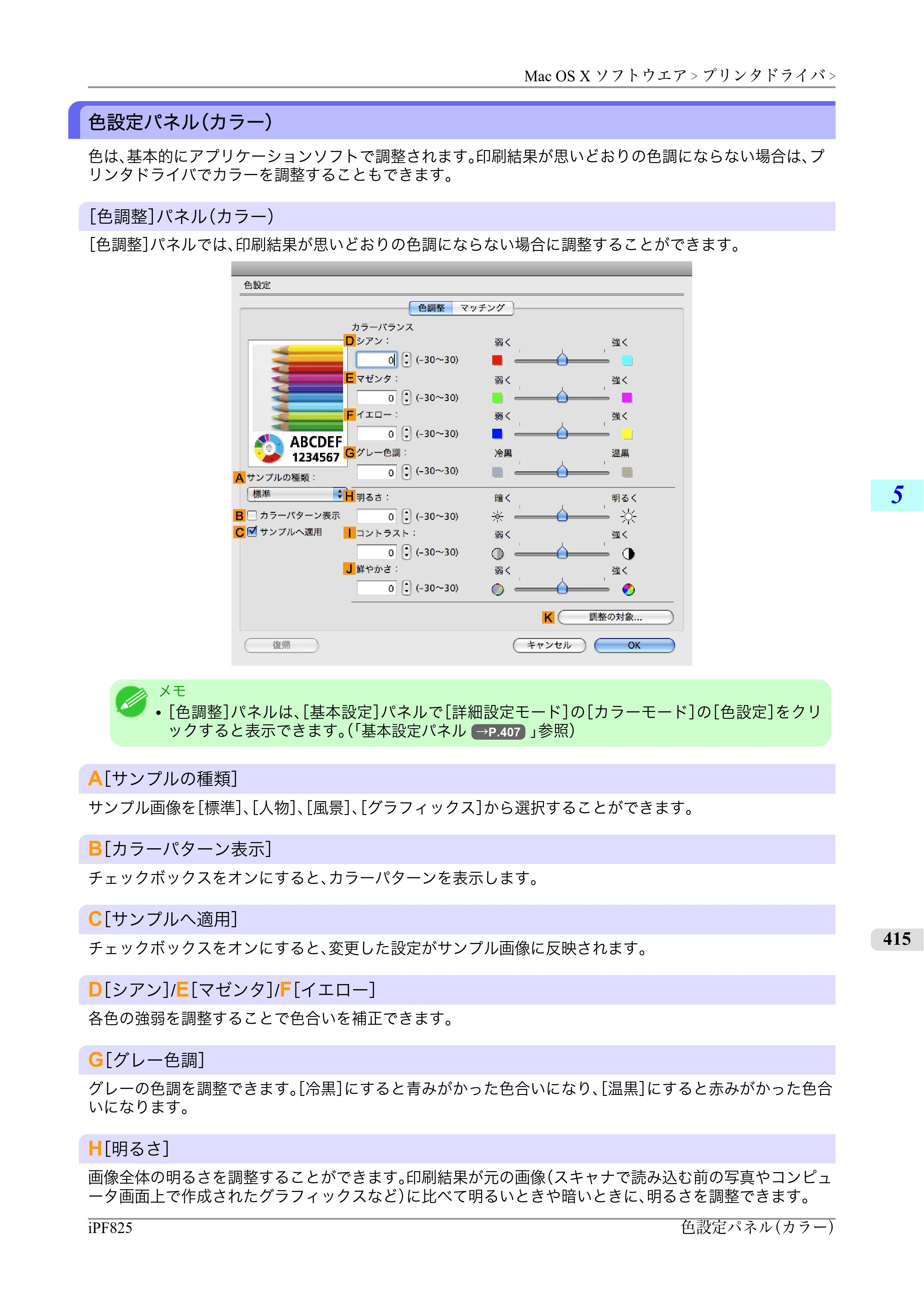
Task: Click the Brightness slider handle
Action: [x=562, y=515]
